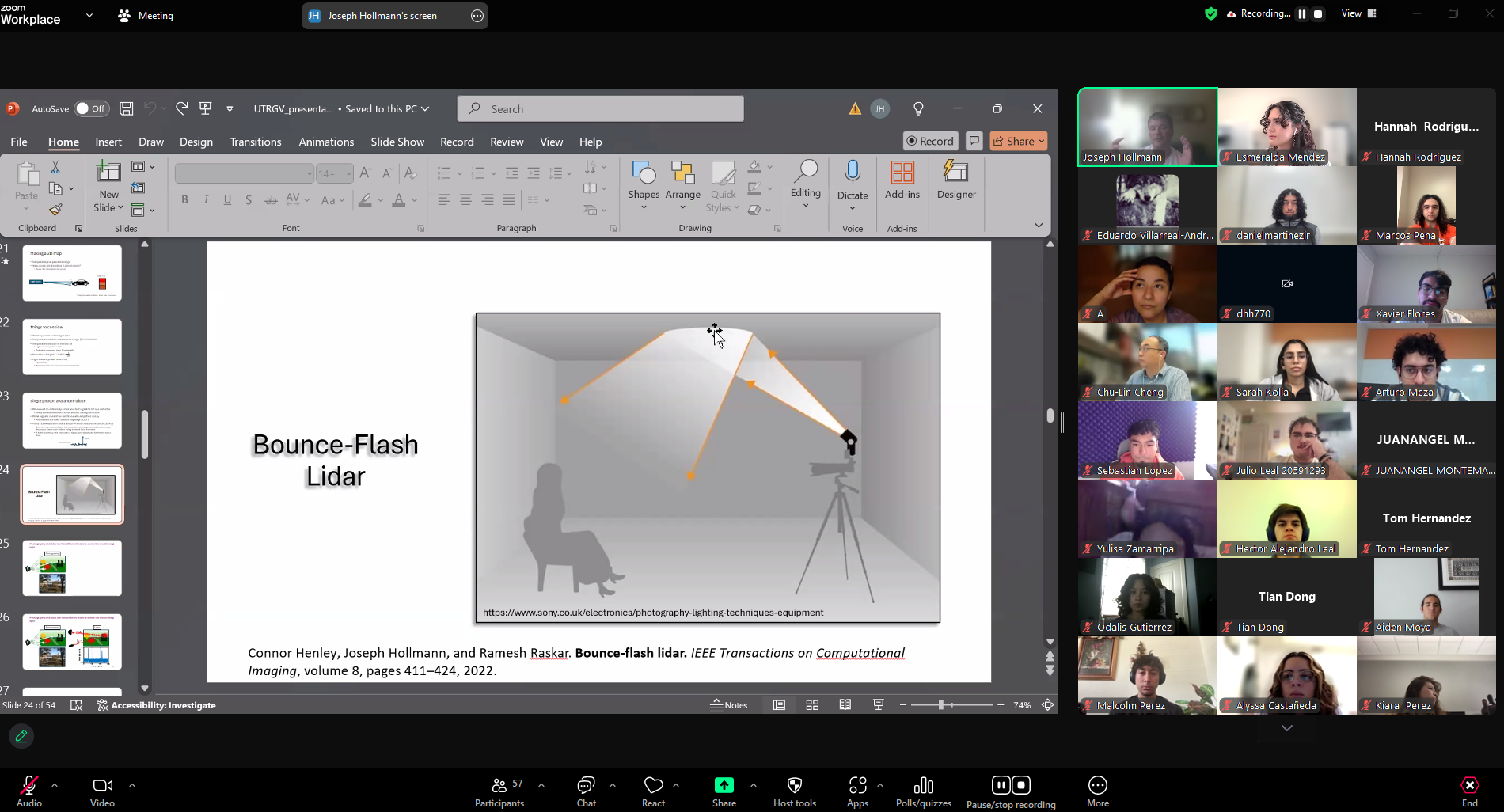This screenshot has width=1504, height=812.
Task: Toggle the Notes pane
Action: (x=728, y=705)
